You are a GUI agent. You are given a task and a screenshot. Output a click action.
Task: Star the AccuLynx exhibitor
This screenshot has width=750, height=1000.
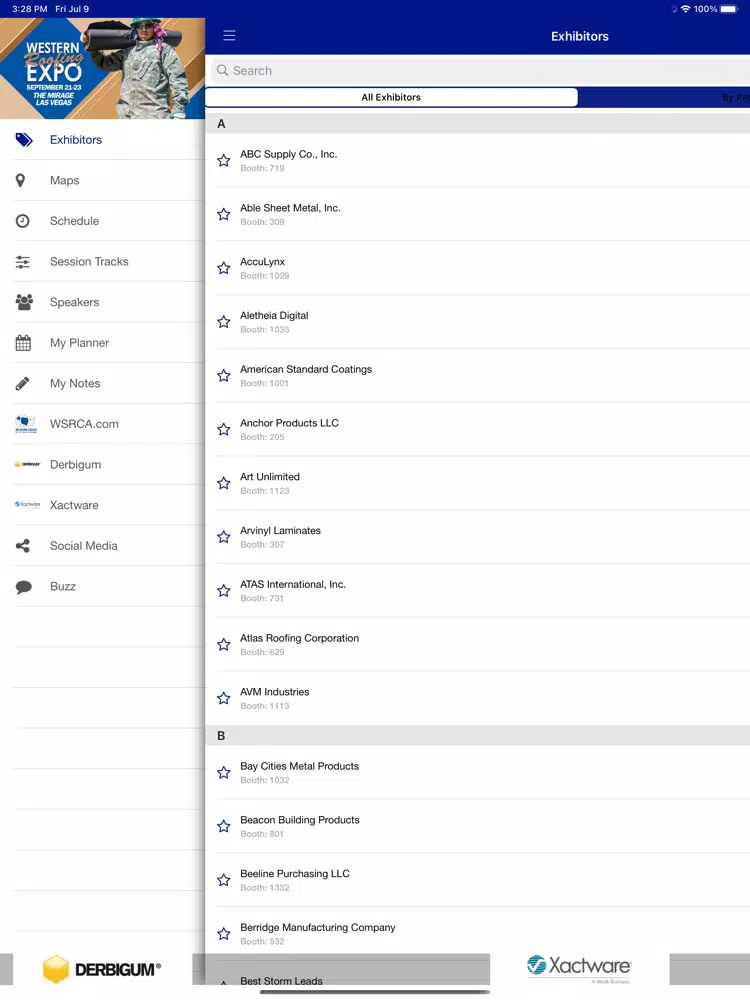(x=223, y=268)
